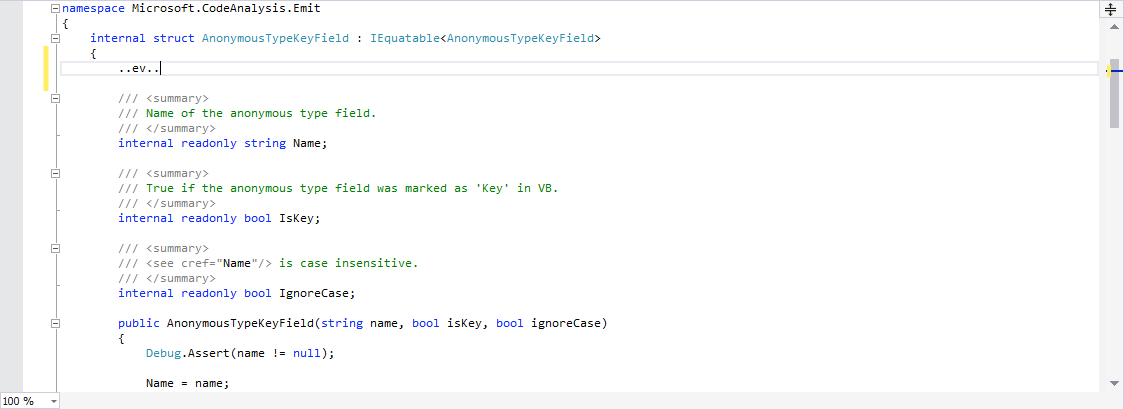Click the vertical scrollbar up arrow
This screenshot has height=409, width=1124.
tap(1115, 25)
